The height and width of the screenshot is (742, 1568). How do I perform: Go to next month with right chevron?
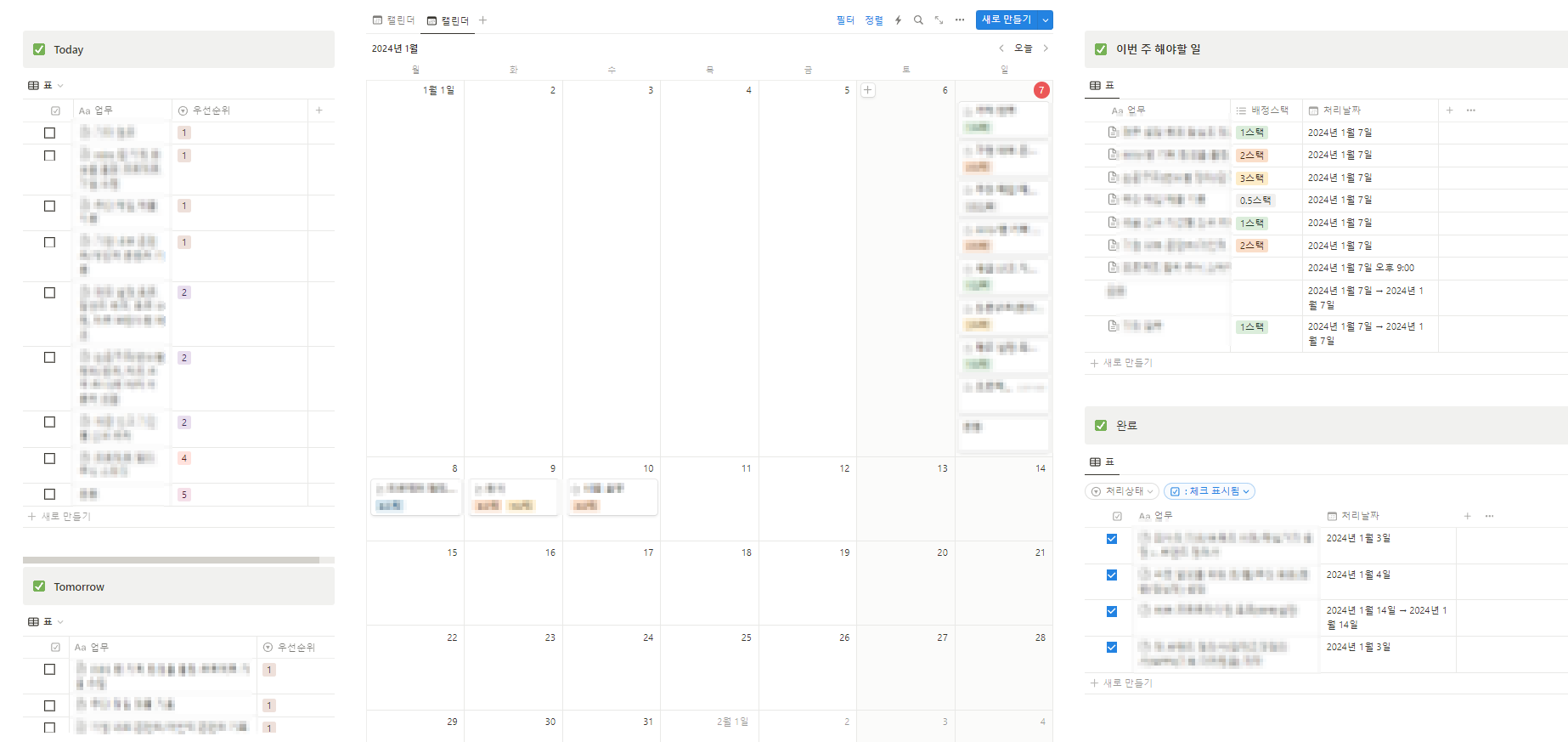[x=1046, y=48]
